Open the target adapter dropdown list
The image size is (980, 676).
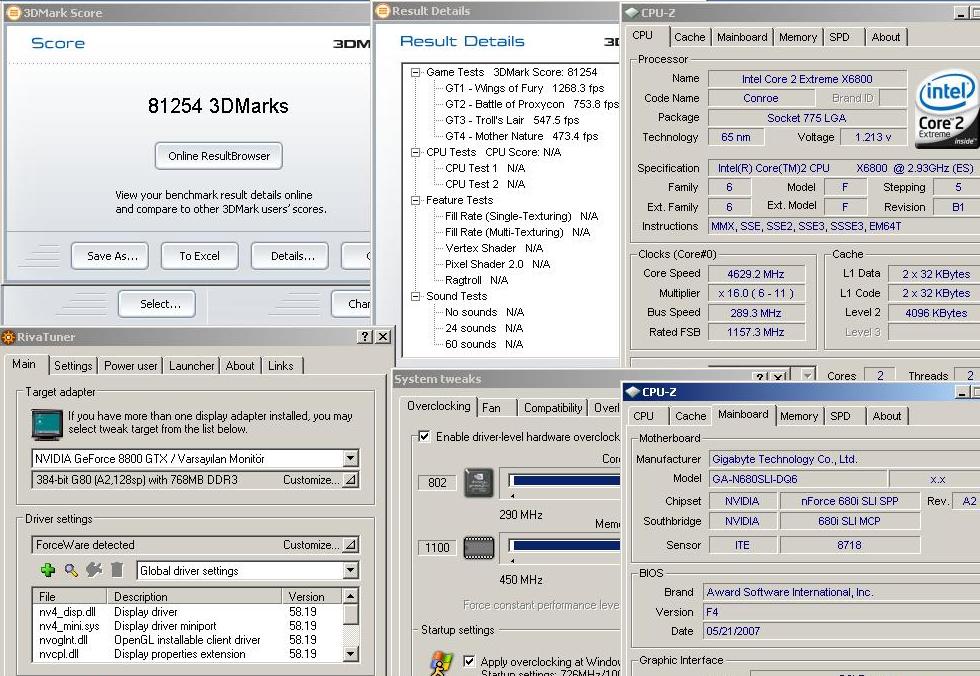click(351, 459)
